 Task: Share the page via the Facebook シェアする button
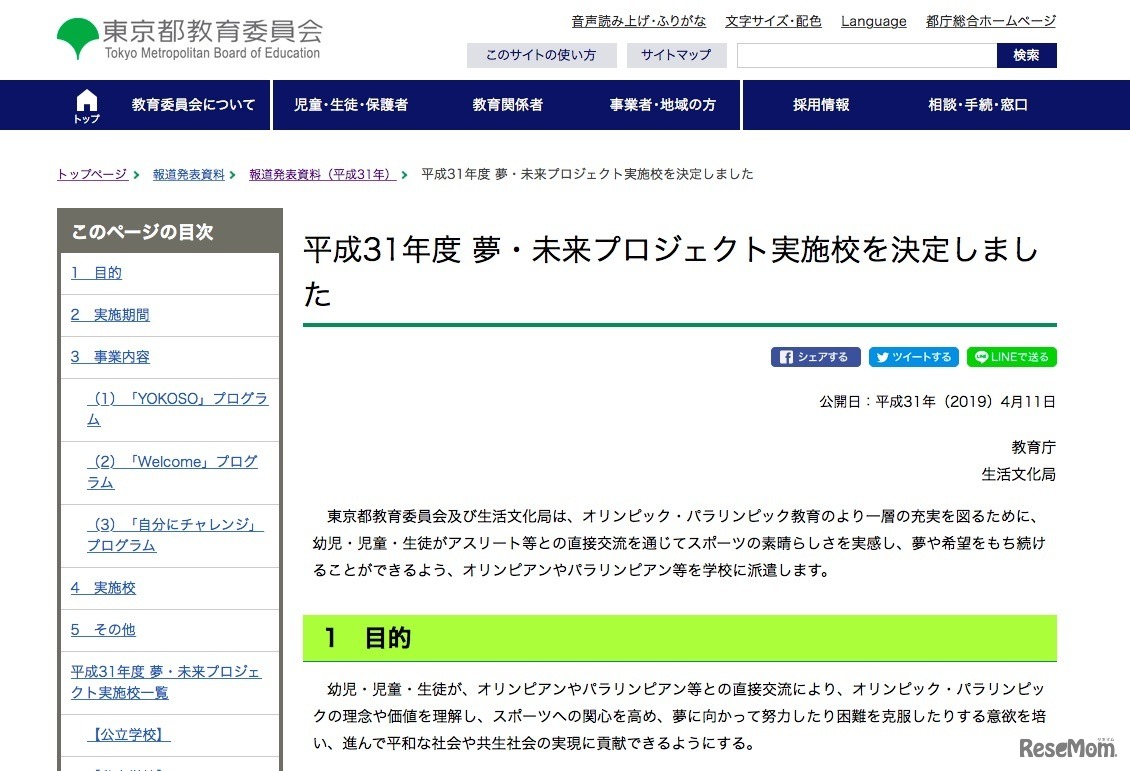click(816, 356)
